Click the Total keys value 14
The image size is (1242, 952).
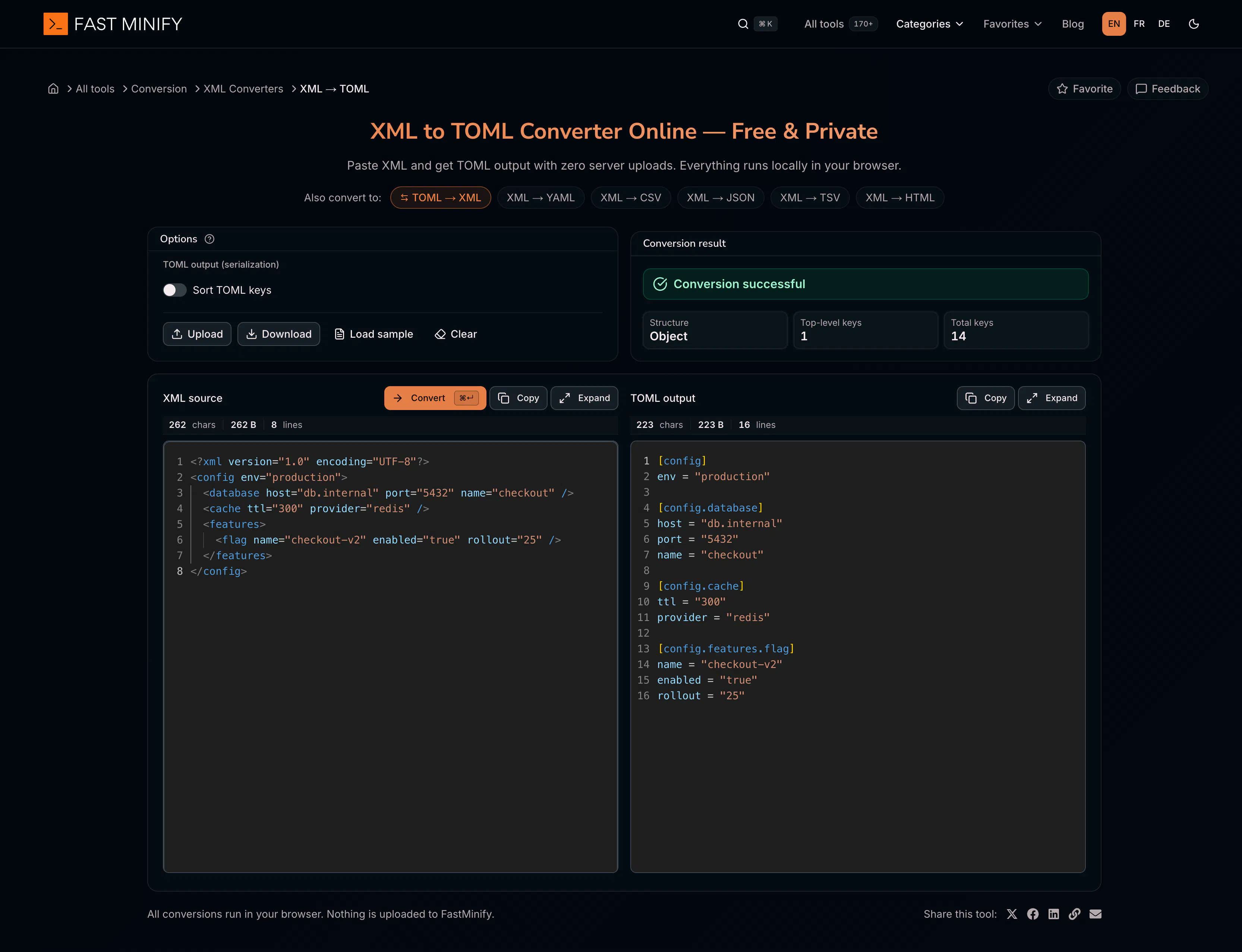[x=958, y=336]
